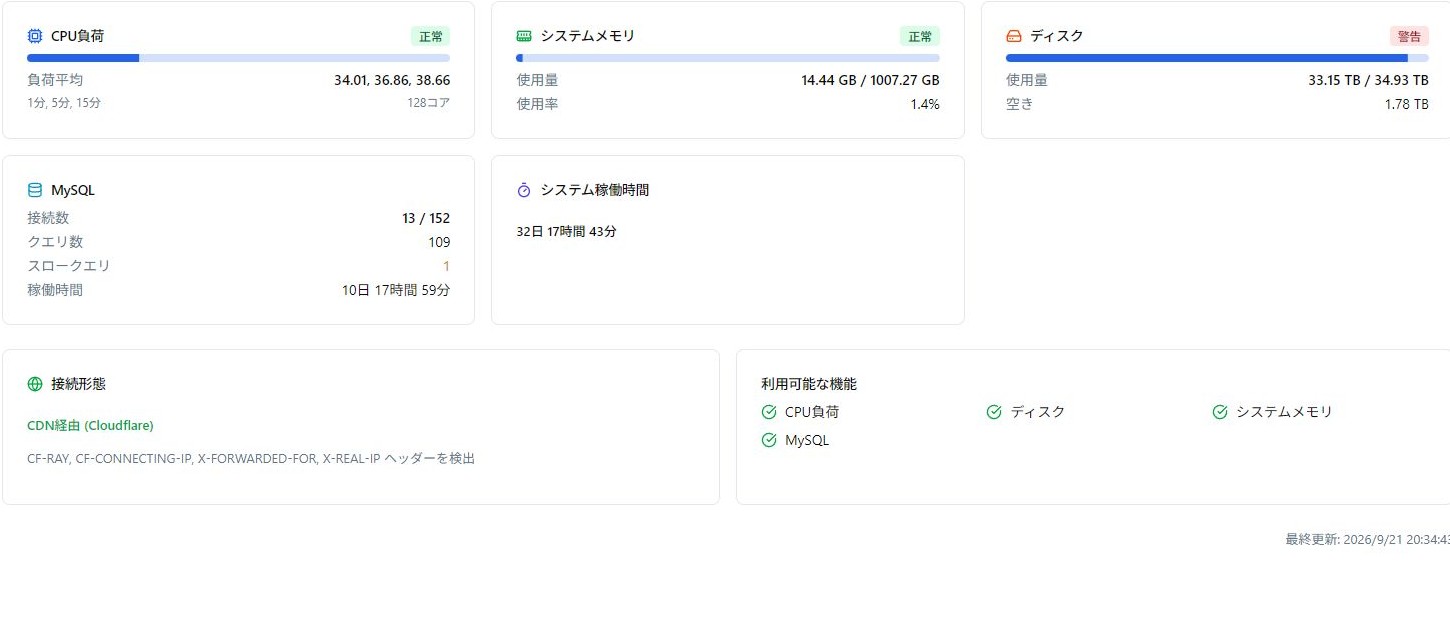Click the CPU負荷 card title
Screen dimensions: 1450x620
click(x=77, y=36)
